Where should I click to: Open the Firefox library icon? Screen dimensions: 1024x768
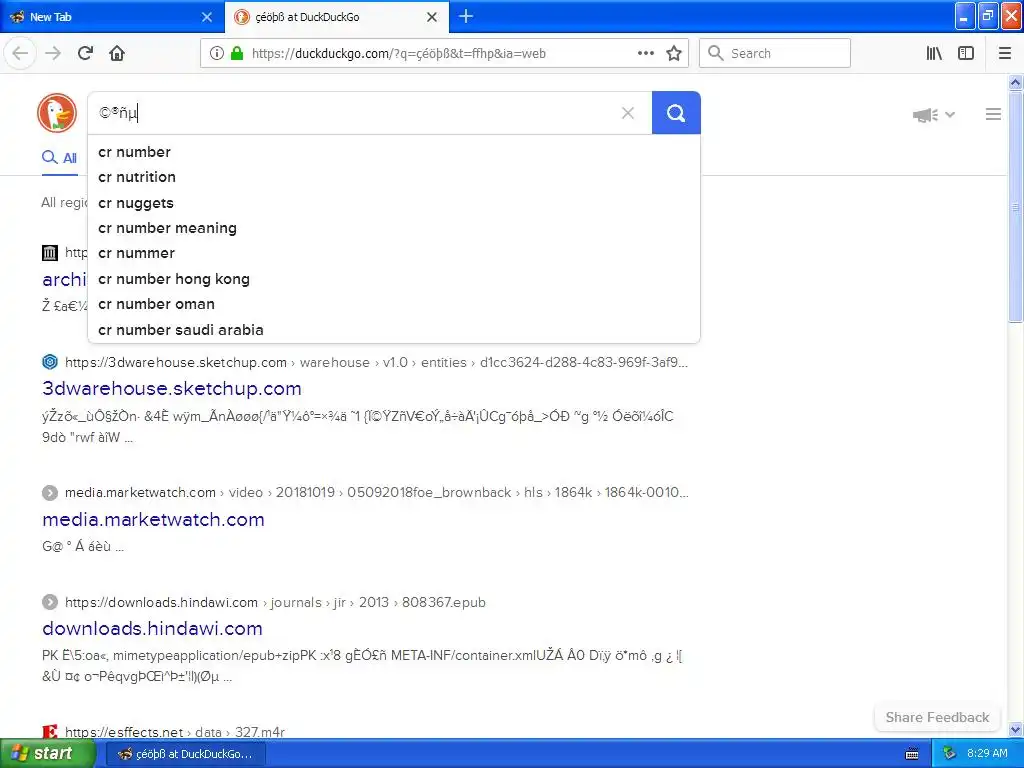pos(934,54)
